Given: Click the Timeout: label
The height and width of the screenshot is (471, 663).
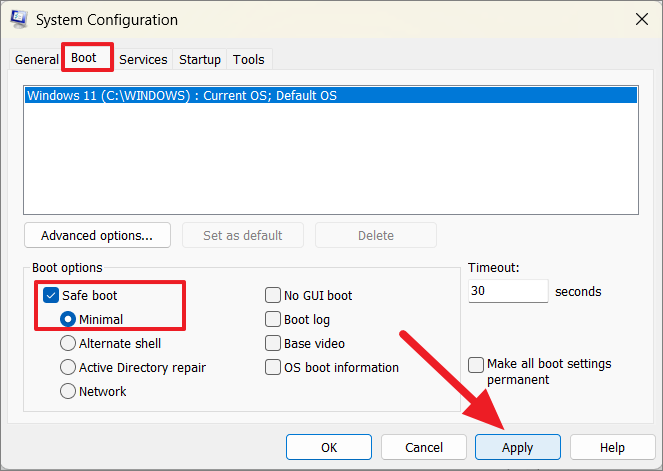Looking at the screenshot, I should click(x=493, y=268).
